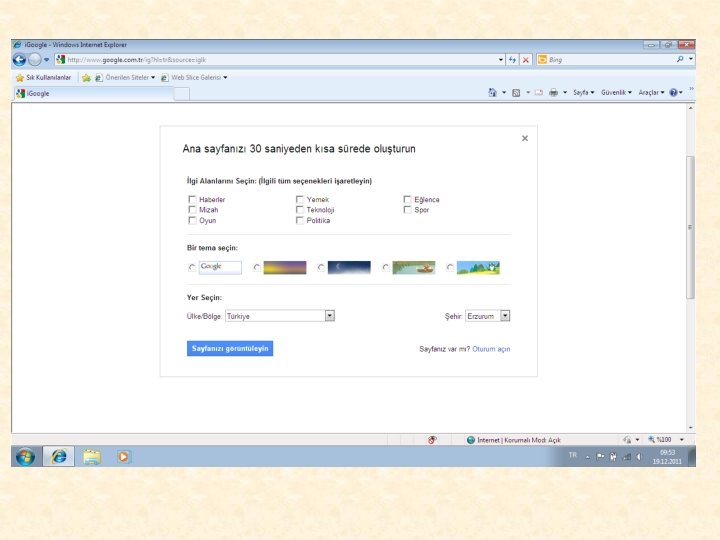Click the language indicator TR in the taskbar
Screen dimensions: 720x540
point(572,455)
